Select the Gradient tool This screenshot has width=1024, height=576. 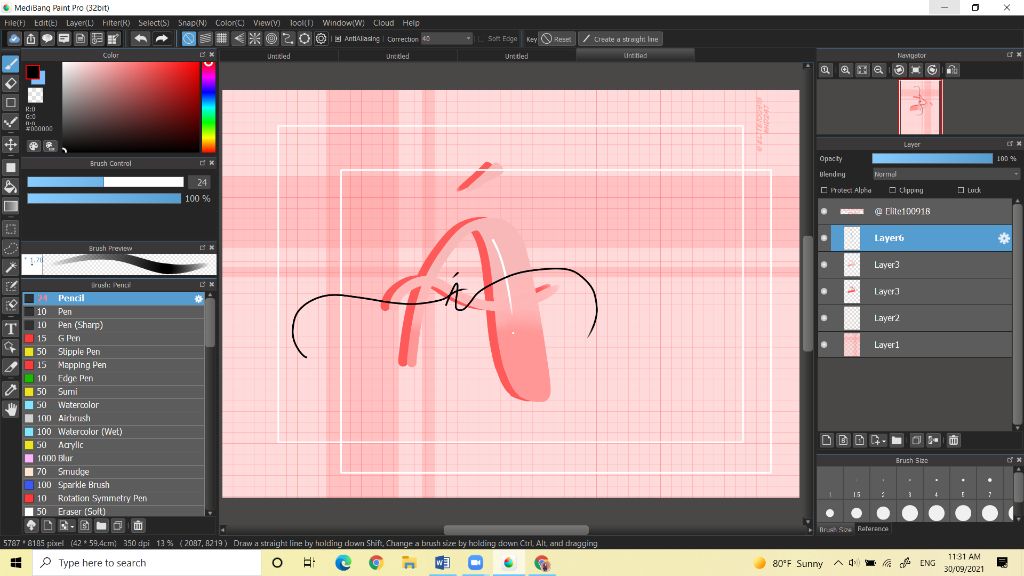tap(10, 206)
